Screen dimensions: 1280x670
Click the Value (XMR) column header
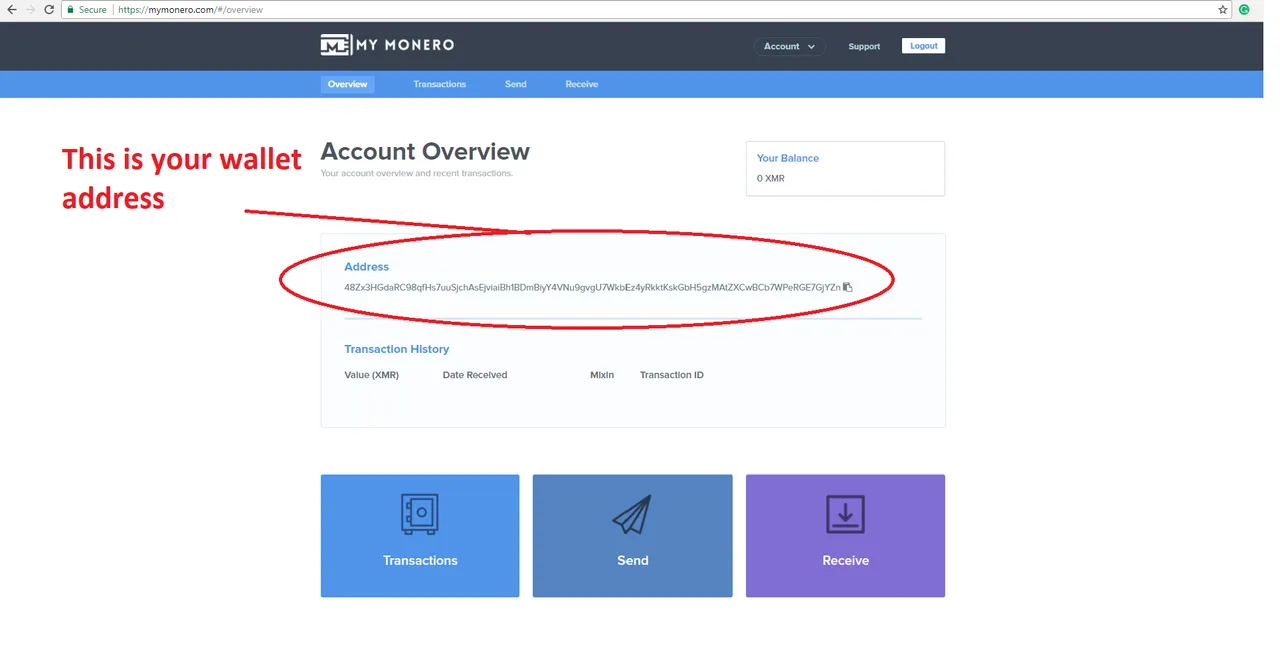tap(371, 375)
